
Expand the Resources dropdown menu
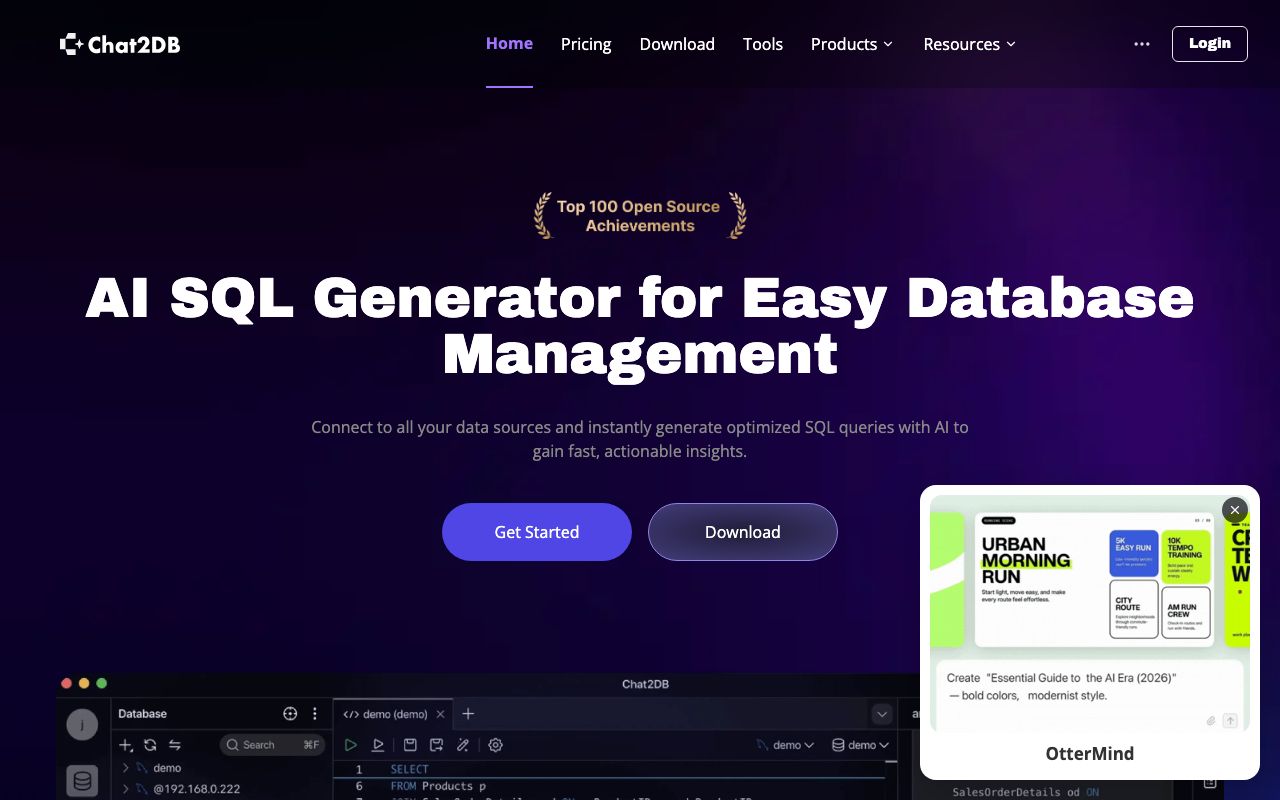[970, 44]
